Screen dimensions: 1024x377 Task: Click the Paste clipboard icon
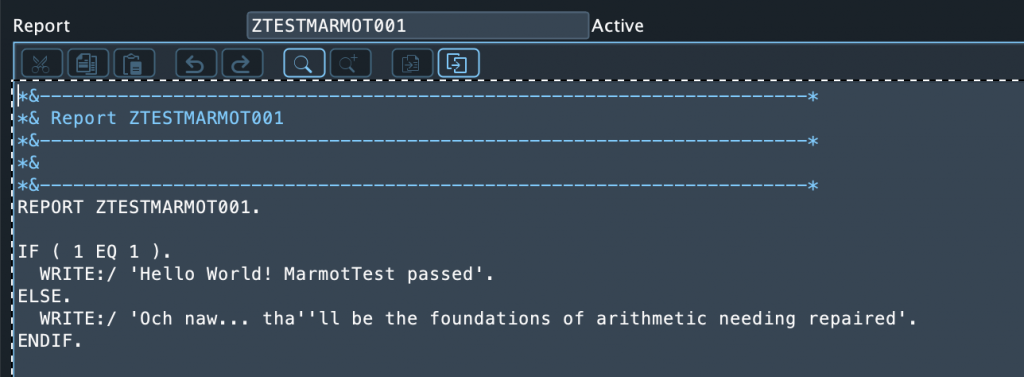[x=135, y=63]
